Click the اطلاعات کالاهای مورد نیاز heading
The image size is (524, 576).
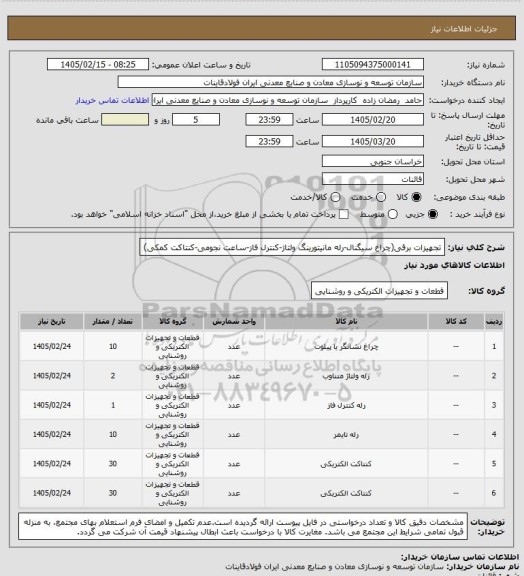tap(455, 265)
